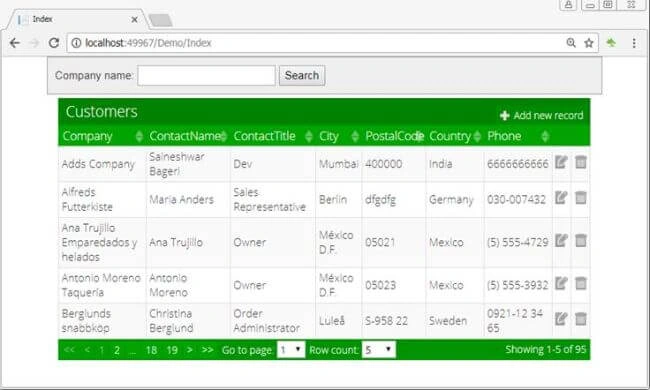
Task: Click the Search button
Action: 302,75
